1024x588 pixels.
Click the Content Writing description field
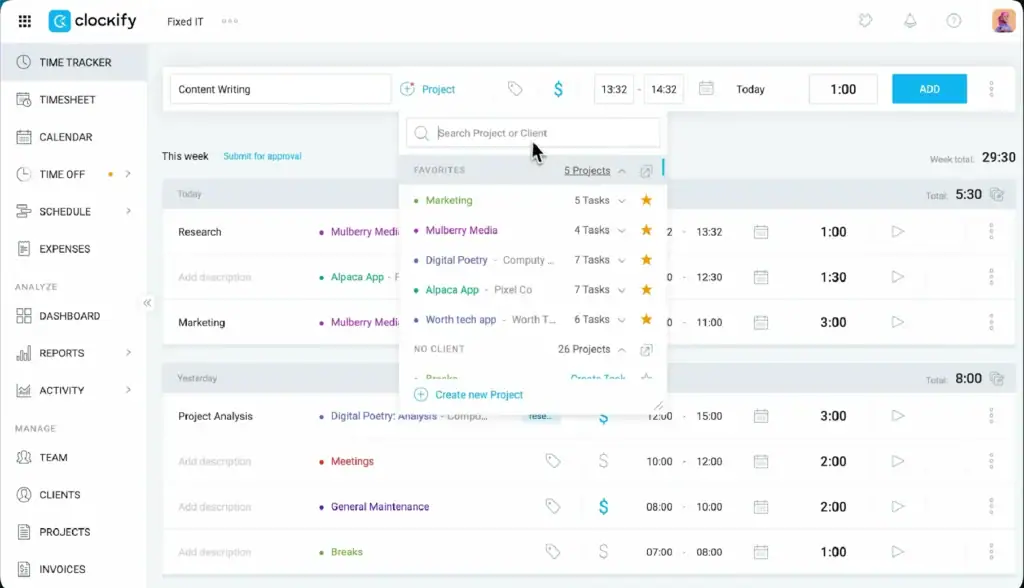pyautogui.click(x=280, y=89)
